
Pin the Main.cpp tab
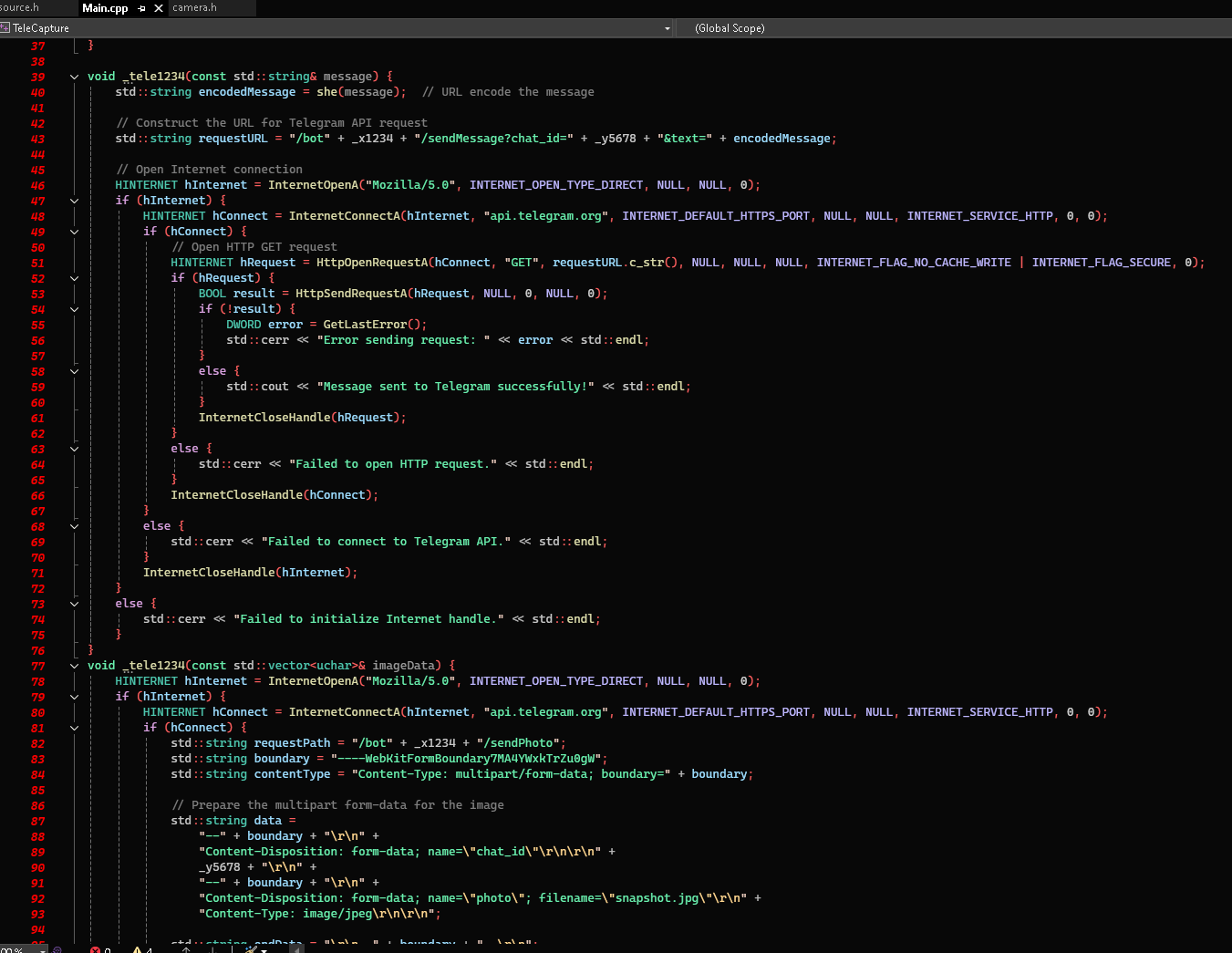point(141,8)
